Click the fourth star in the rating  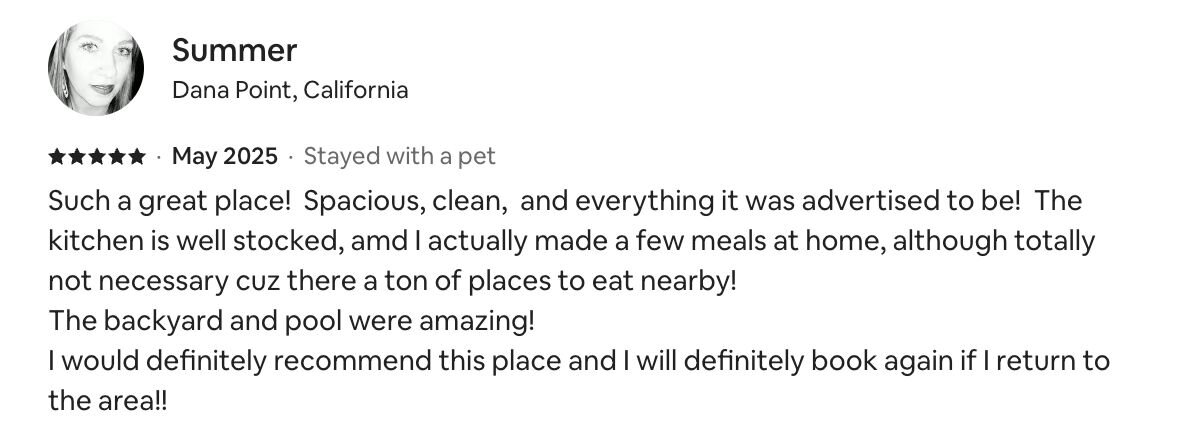[116, 157]
